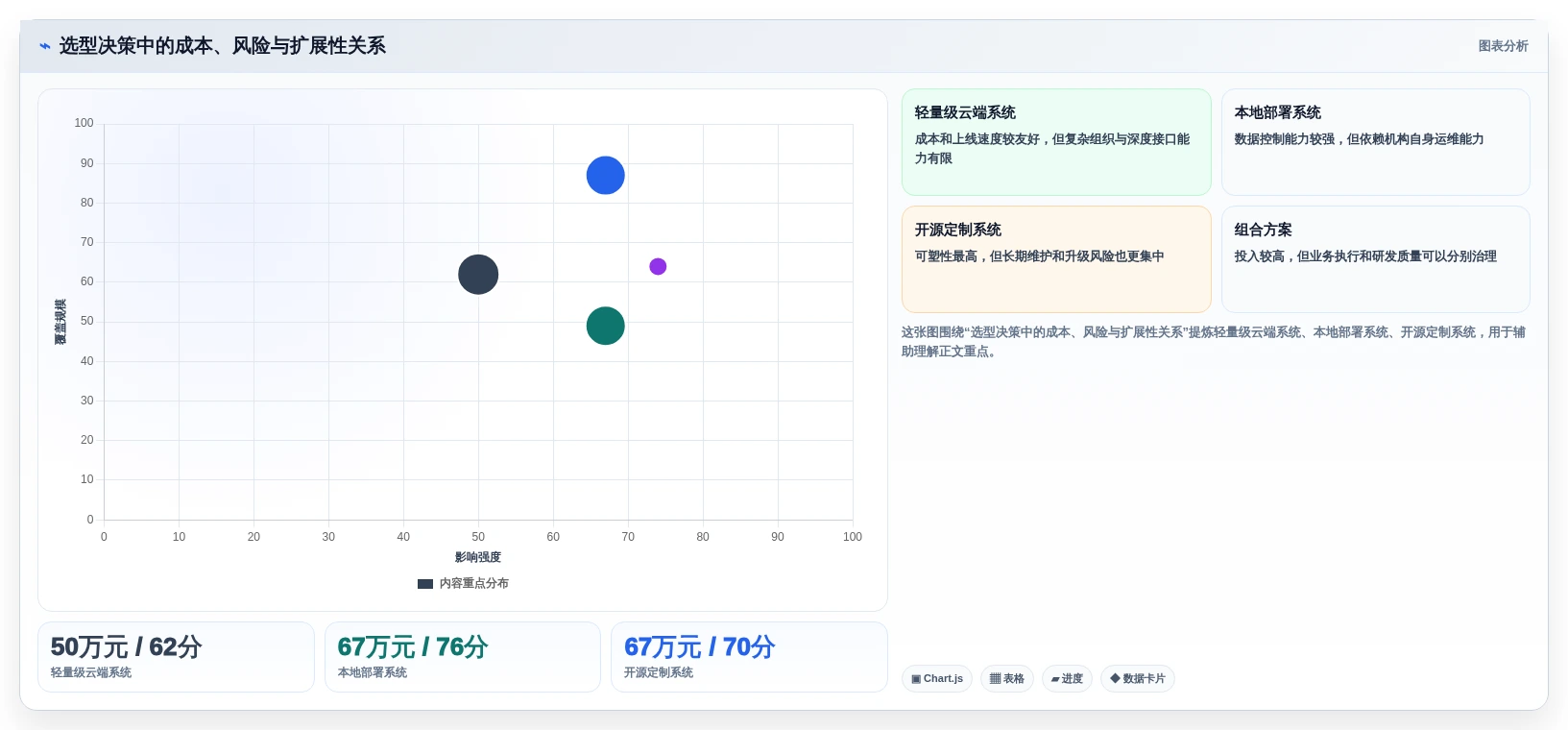The width and height of the screenshot is (1568, 730).
Task: Click the 影响强度 x-axis title
Action: coord(478,557)
